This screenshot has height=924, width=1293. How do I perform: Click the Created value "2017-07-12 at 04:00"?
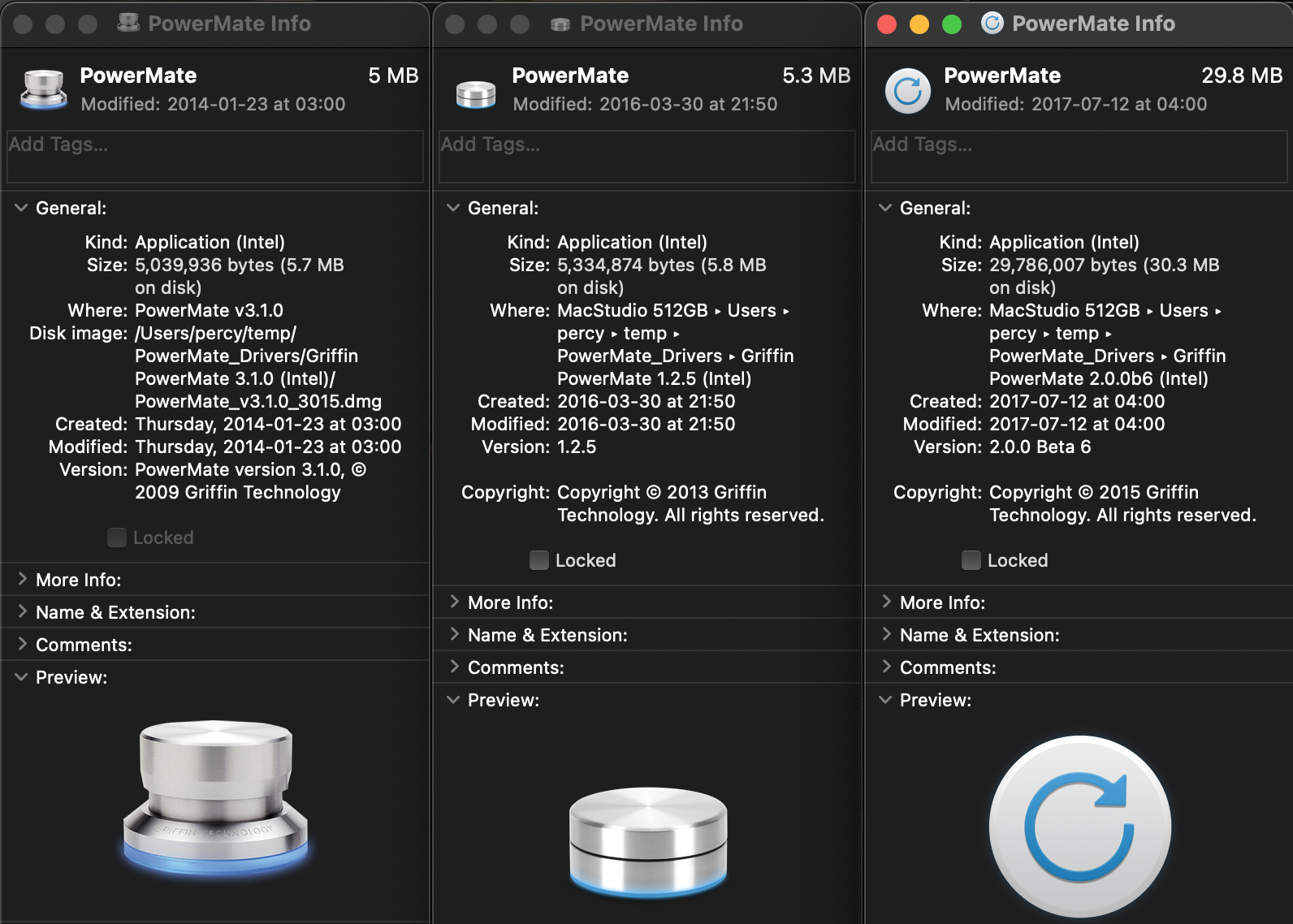tap(1077, 401)
